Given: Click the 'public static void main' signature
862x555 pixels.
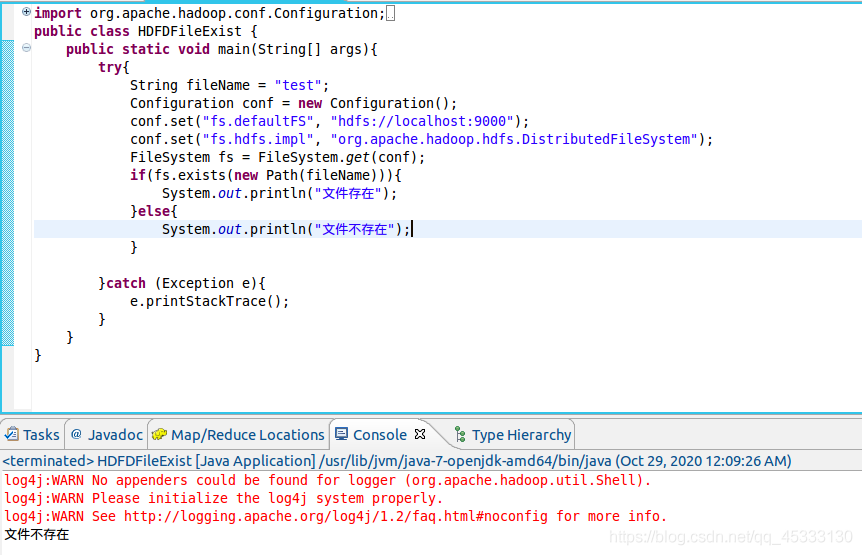Looking at the screenshot, I should tap(222, 49).
